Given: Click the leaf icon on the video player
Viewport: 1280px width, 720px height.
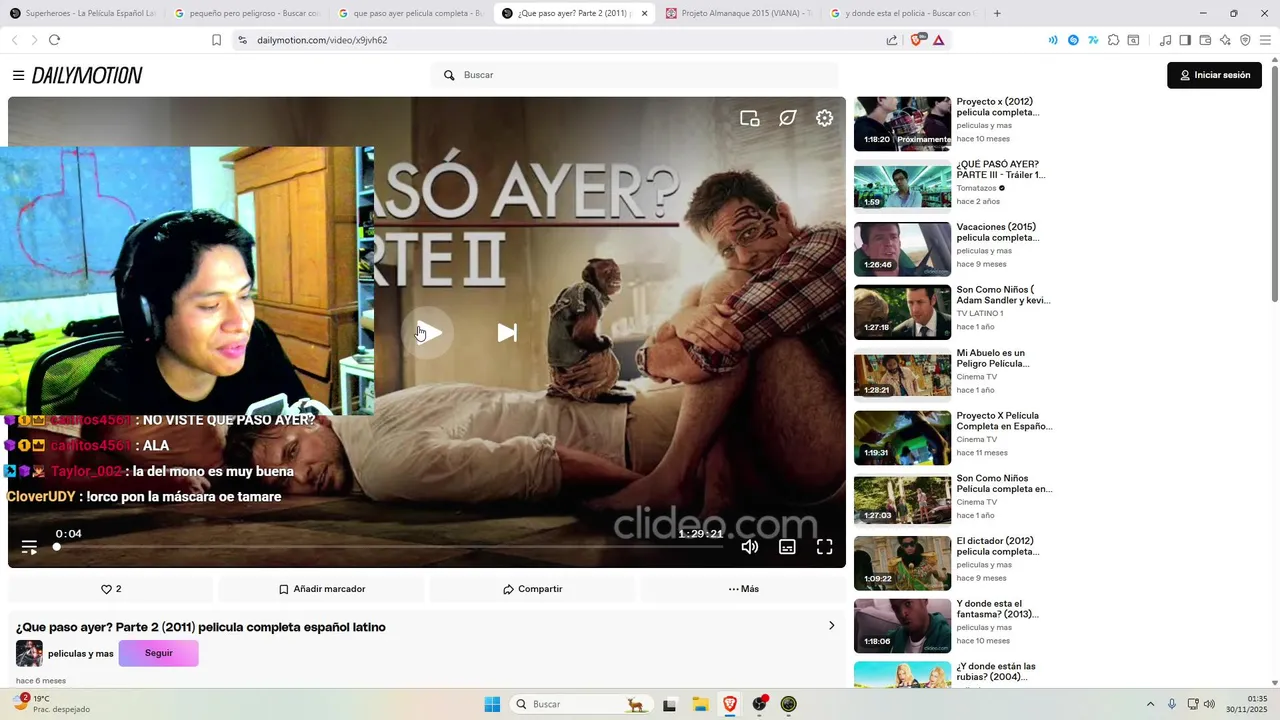Looking at the screenshot, I should click(787, 118).
